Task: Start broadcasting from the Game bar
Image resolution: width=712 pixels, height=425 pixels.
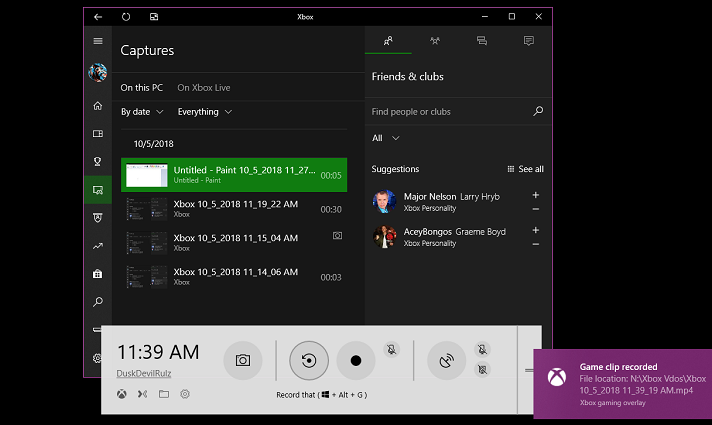Action: click(x=447, y=361)
